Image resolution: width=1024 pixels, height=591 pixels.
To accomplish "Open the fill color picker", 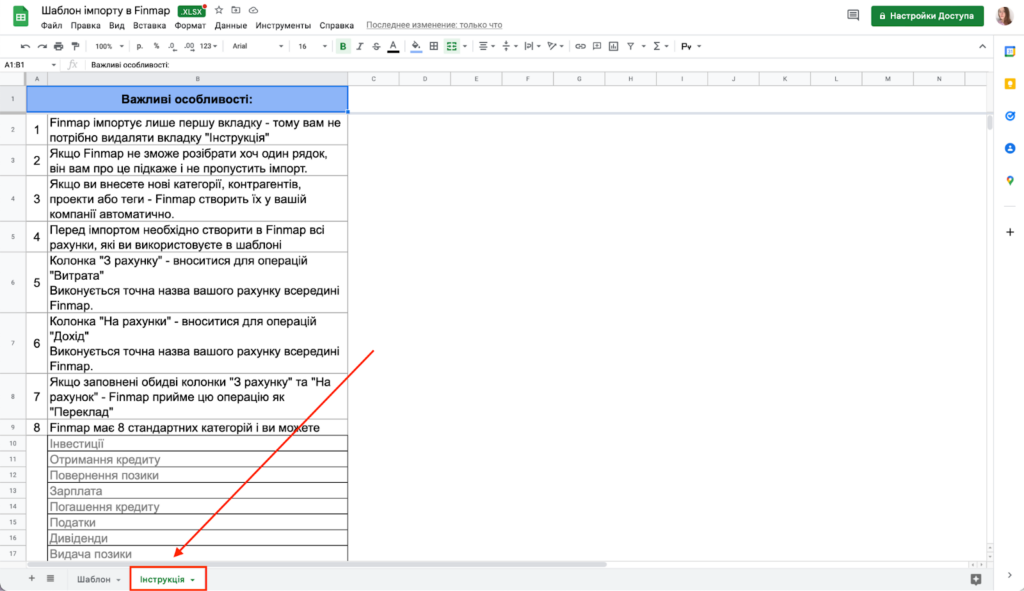I will [x=416, y=46].
